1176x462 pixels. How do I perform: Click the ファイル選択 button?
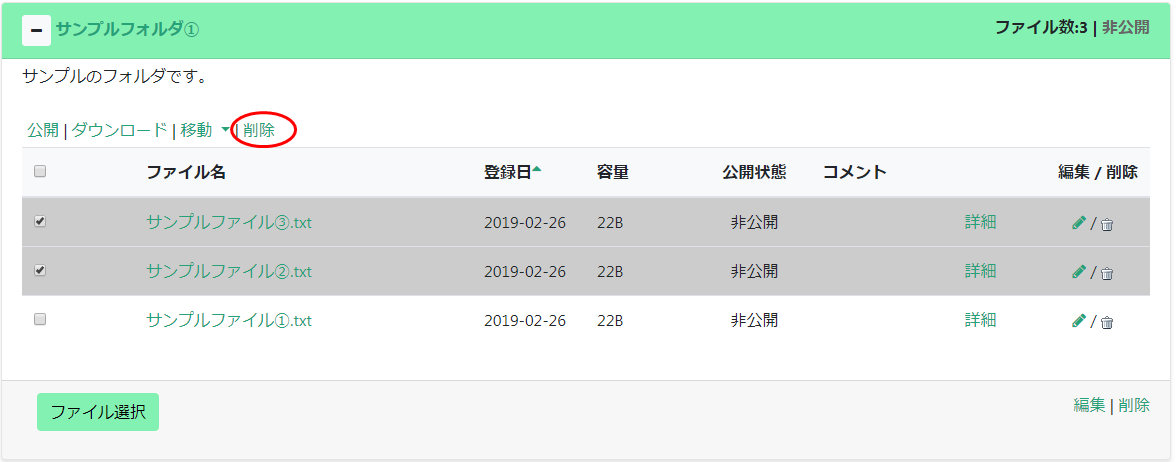98,412
